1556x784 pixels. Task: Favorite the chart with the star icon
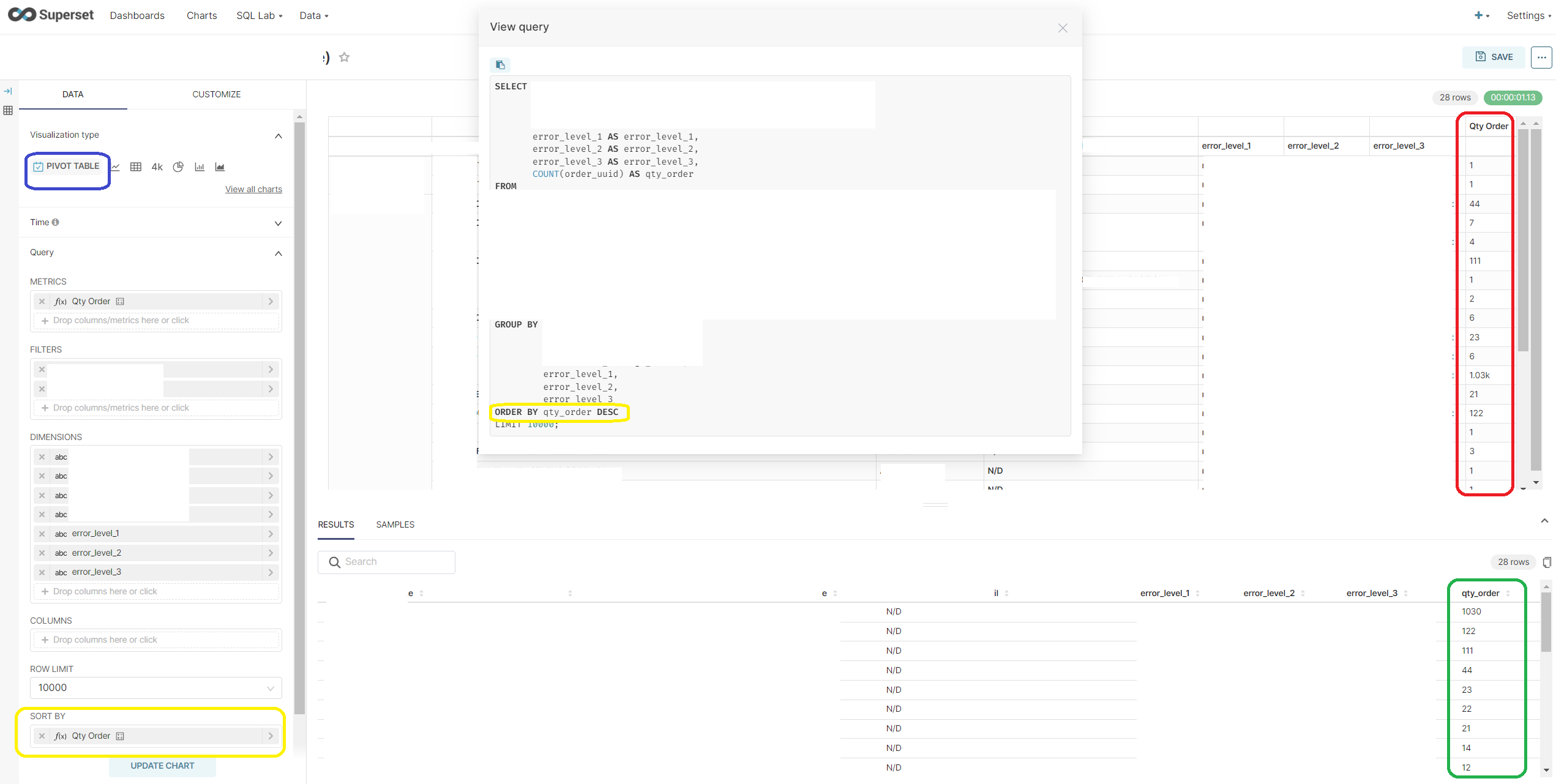345,57
